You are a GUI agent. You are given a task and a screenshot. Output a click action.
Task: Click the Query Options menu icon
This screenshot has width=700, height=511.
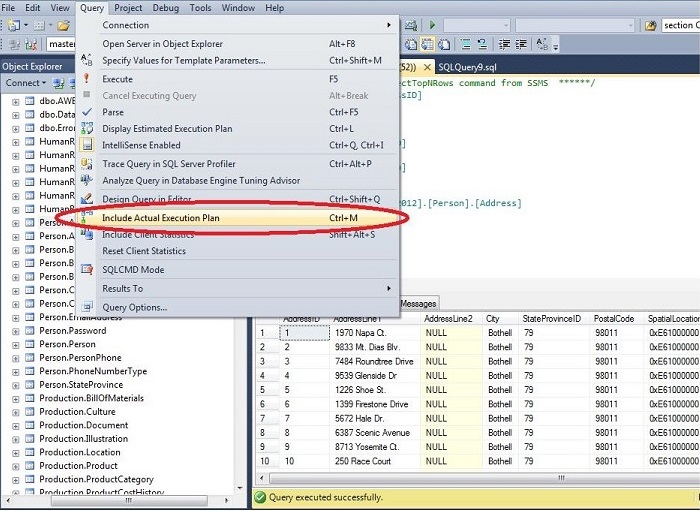[x=87, y=307]
